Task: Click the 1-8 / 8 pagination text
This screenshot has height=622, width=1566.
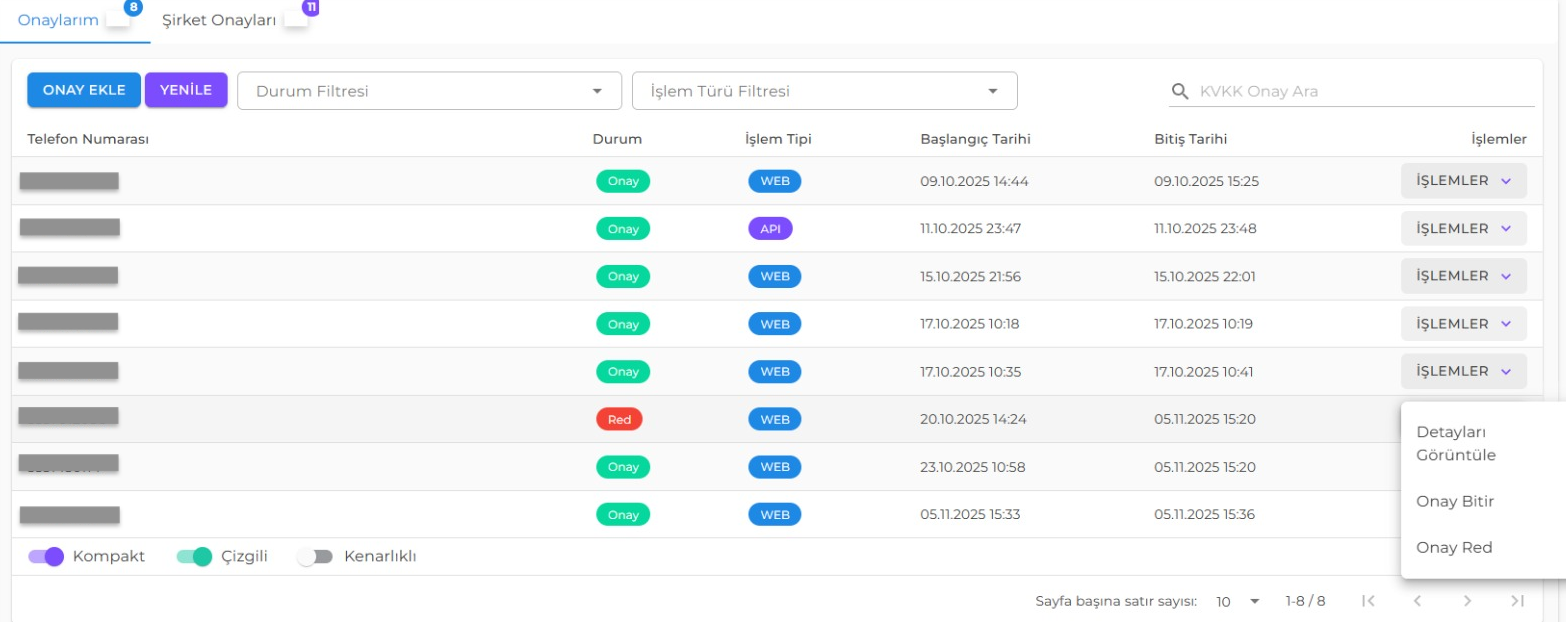Action: [1305, 602]
